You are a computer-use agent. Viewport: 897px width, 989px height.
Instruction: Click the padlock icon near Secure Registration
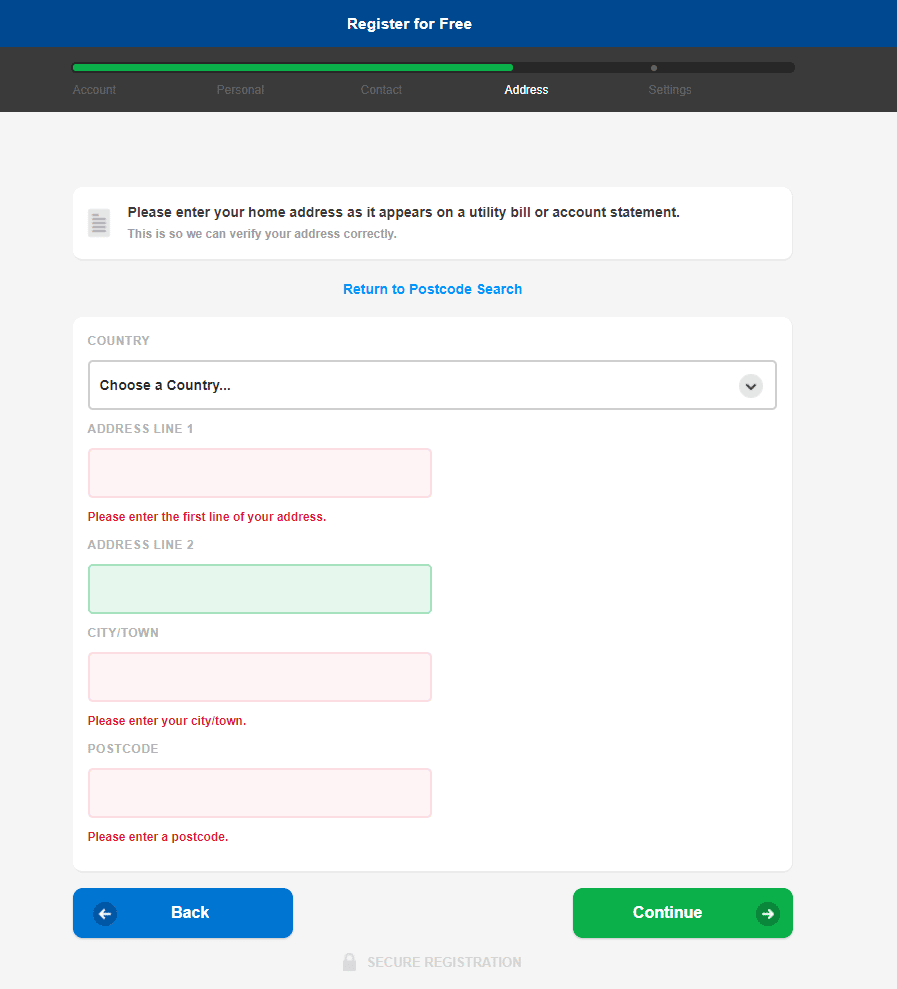(349, 962)
